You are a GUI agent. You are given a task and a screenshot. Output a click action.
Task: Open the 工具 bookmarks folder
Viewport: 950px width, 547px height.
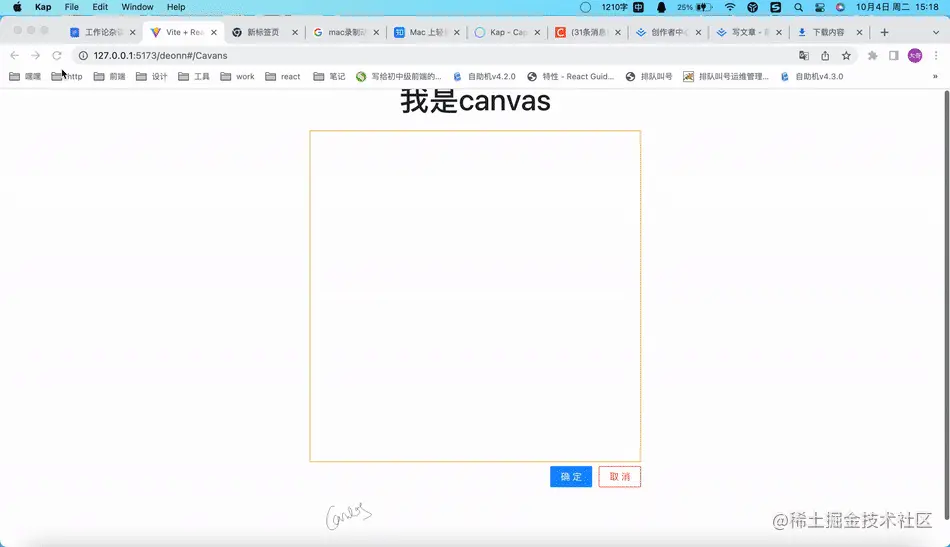[194, 76]
